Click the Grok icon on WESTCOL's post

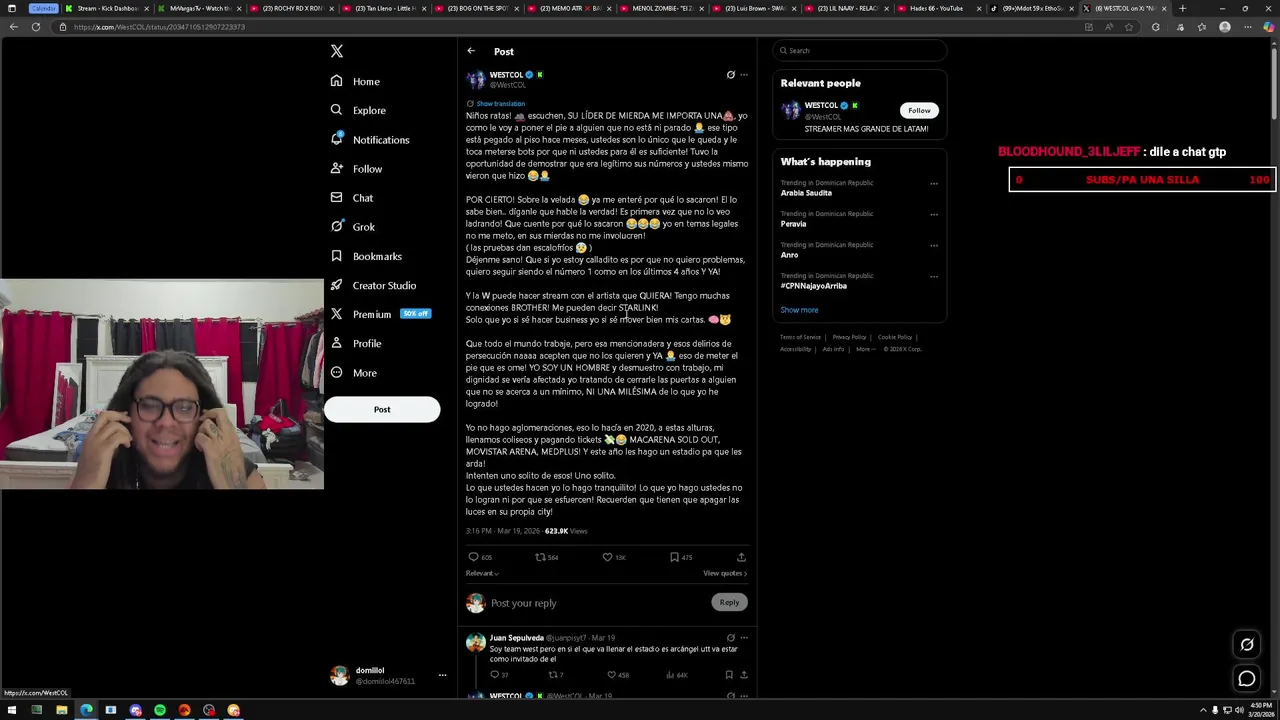[730, 75]
